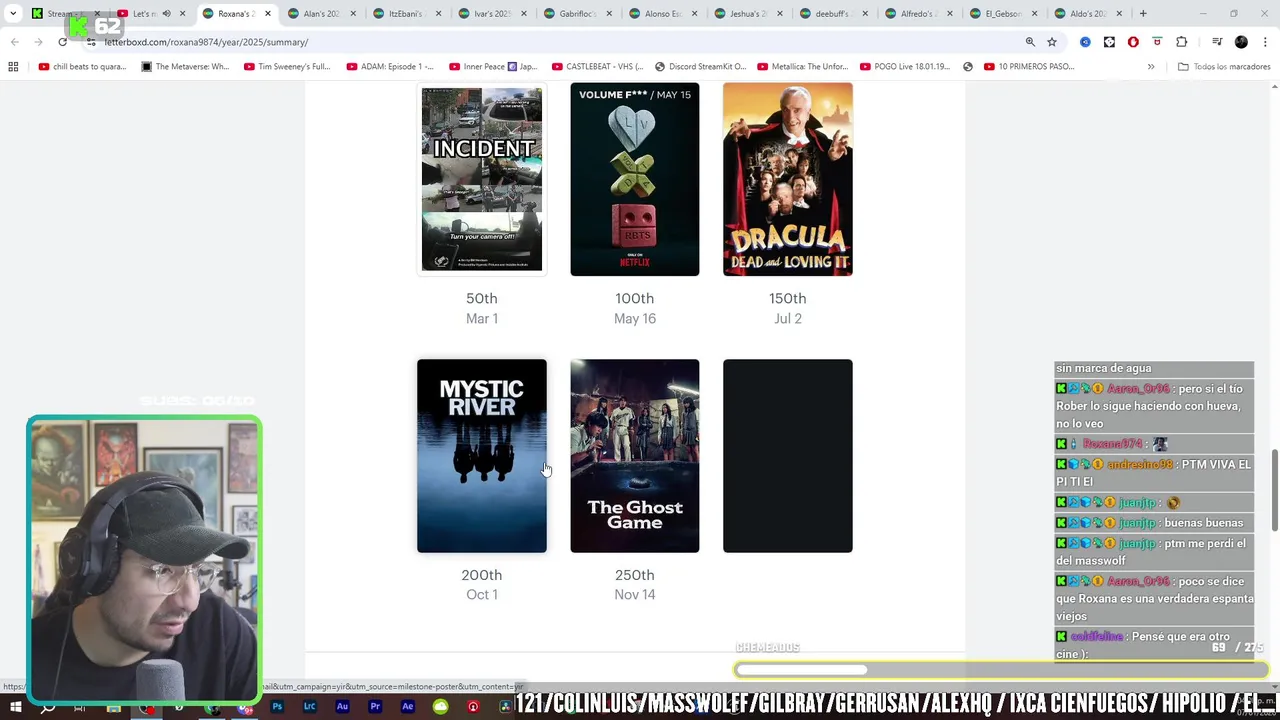Open the tab search dropdown arrow

pos(13,14)
